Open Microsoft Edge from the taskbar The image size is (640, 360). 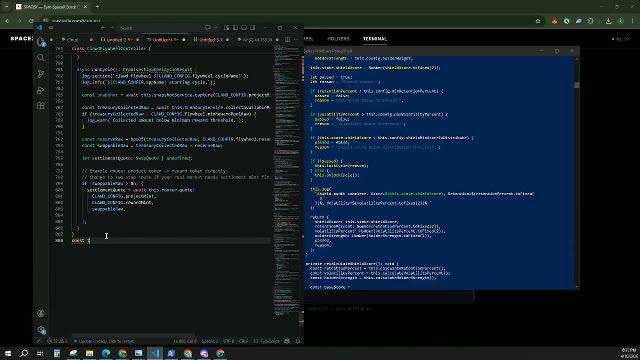click(106, 353)
